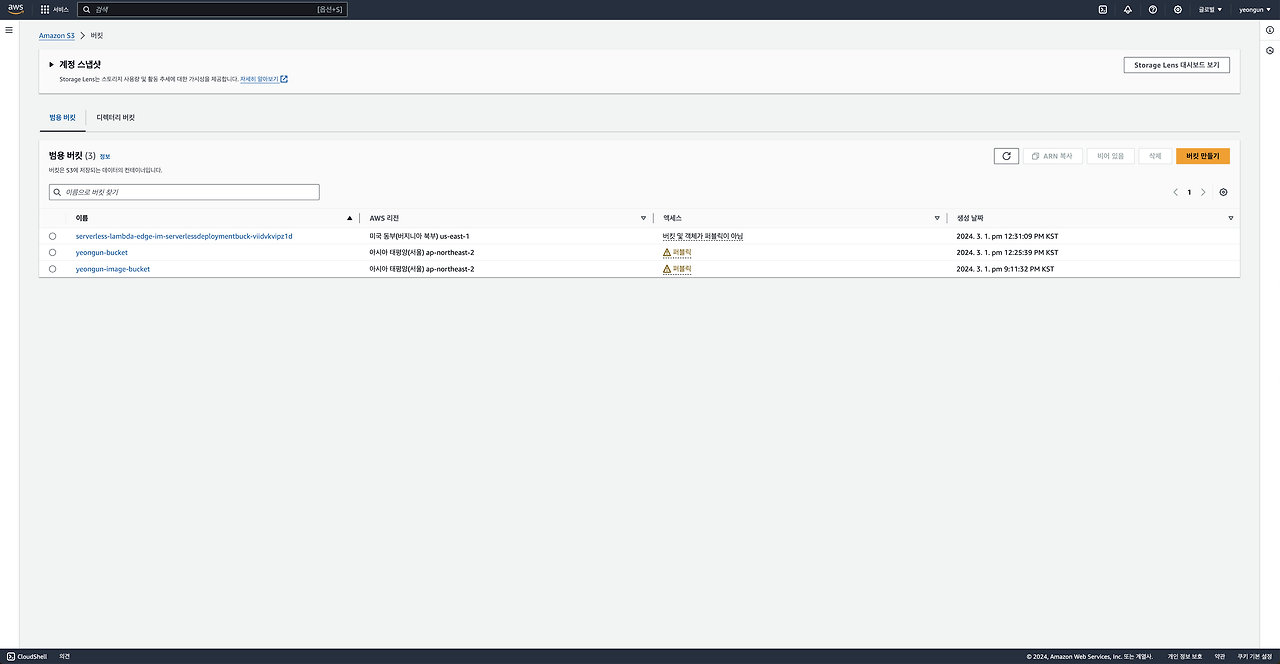Click creation date 9:11:32 PM KST

1005,269
